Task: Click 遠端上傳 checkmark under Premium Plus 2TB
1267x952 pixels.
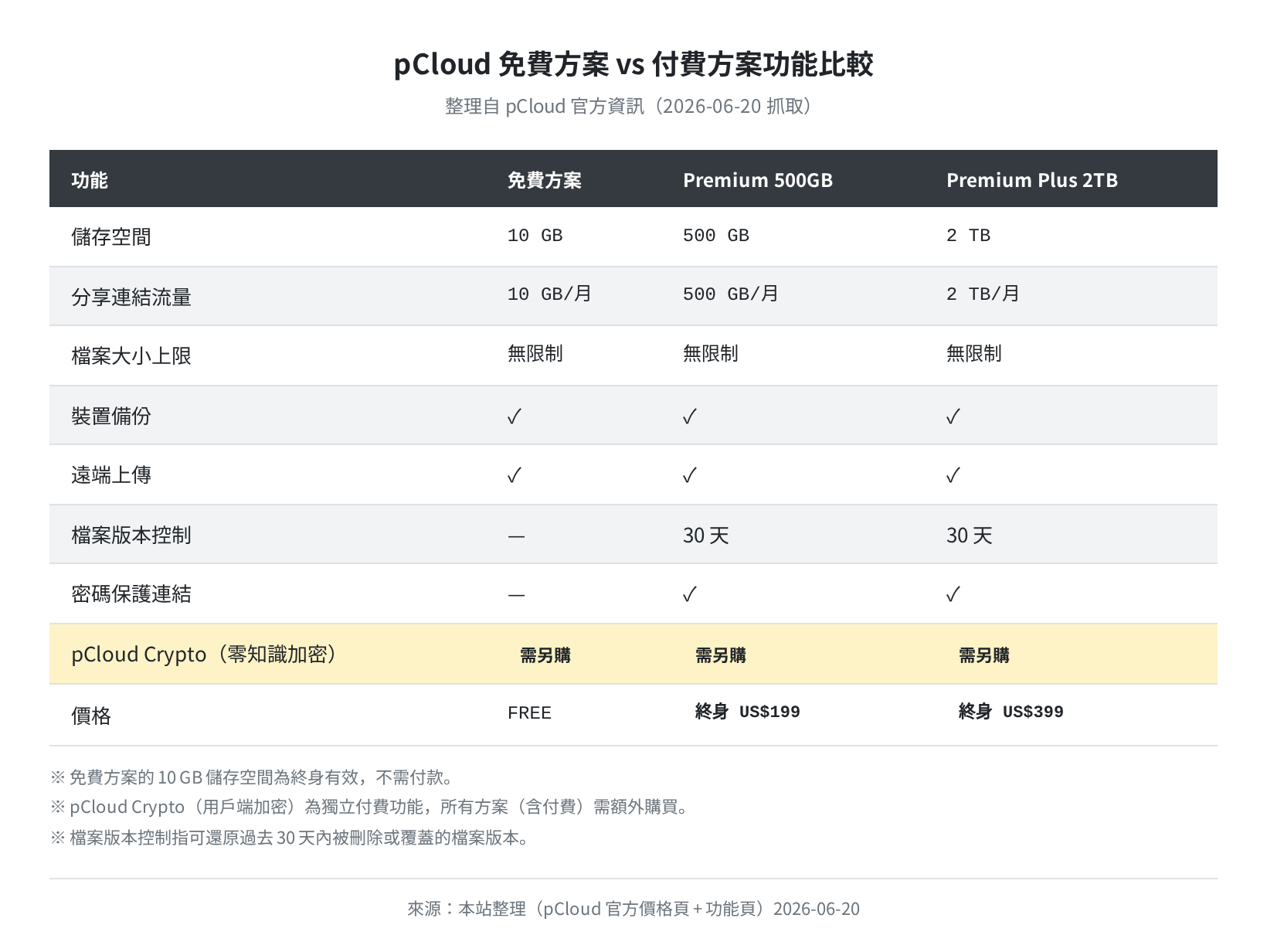Action: [953, 475]
